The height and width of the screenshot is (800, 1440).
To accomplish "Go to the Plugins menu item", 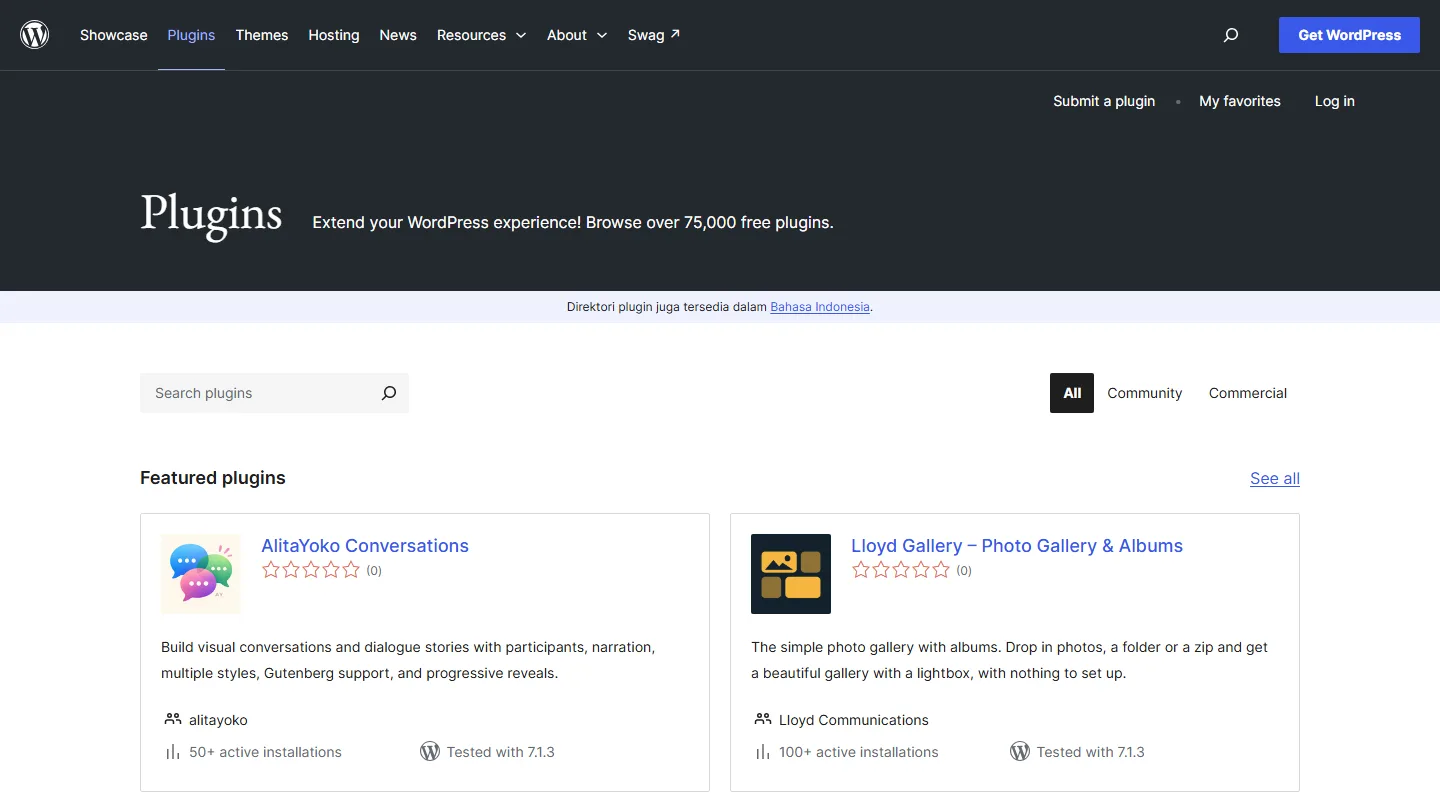I will coord(191,35).
